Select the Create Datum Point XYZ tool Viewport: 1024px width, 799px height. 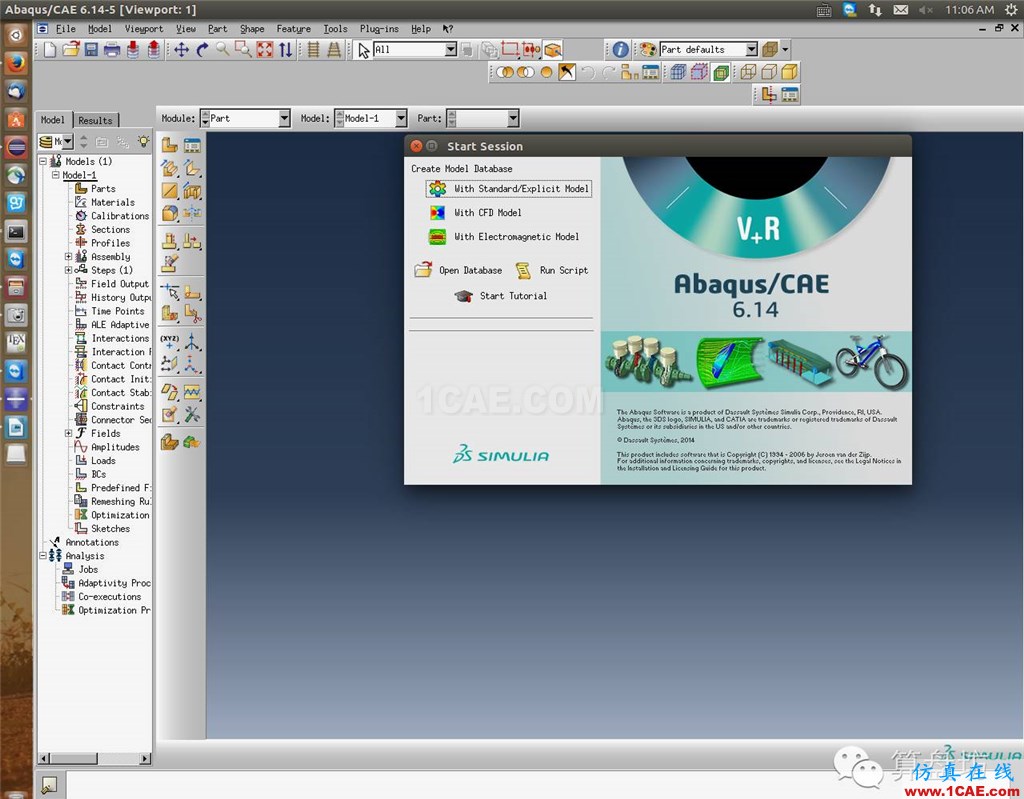170,342
